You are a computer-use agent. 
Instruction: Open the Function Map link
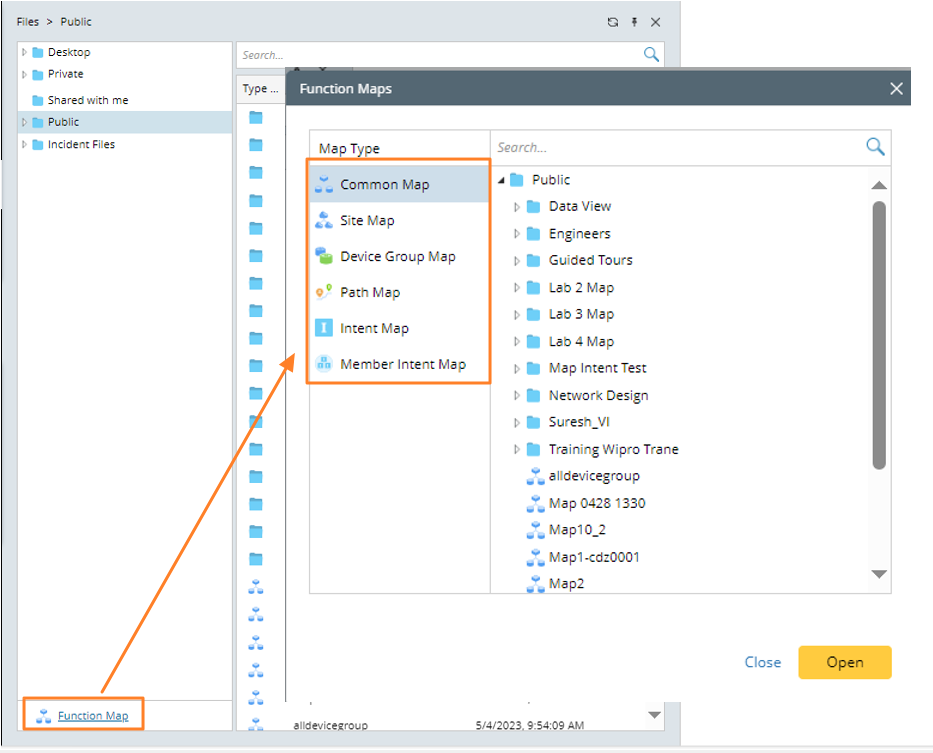tap(93, 715)
